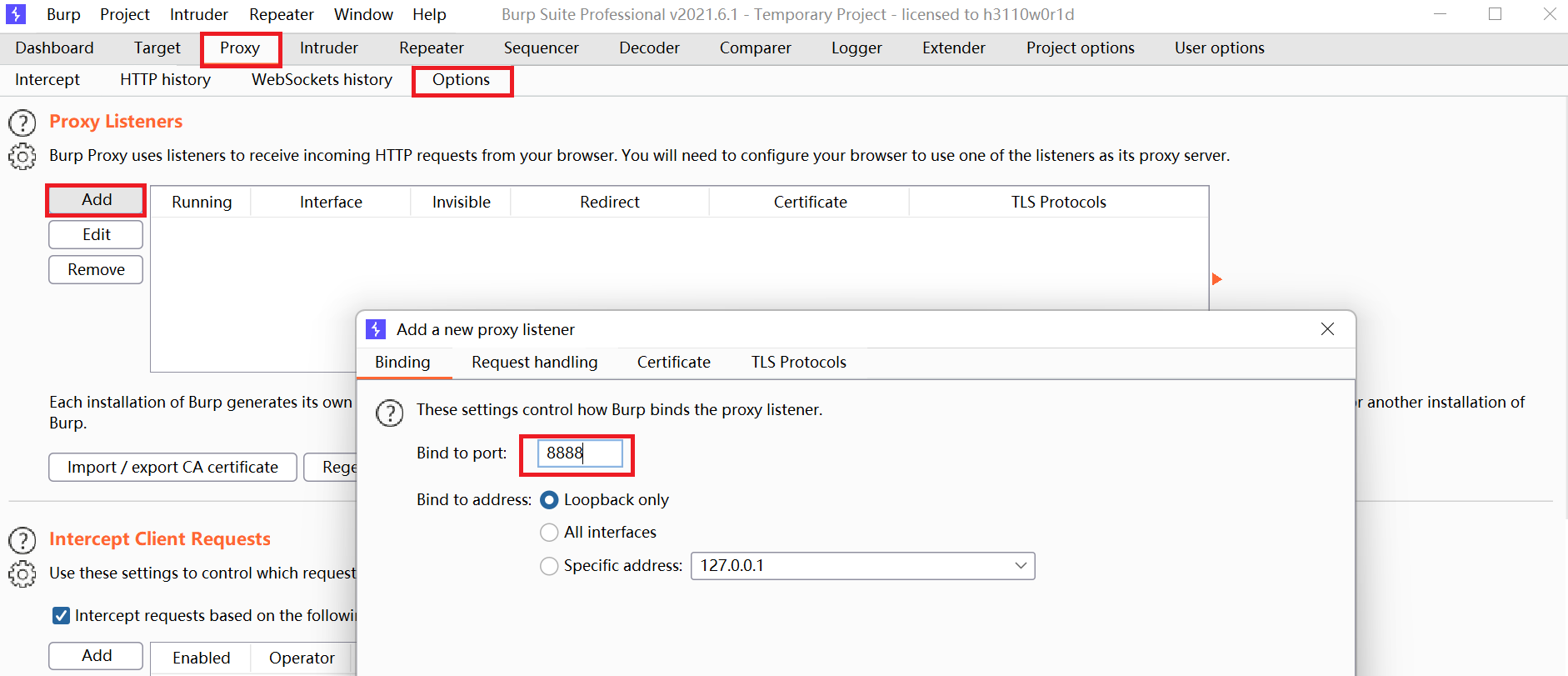Switch to the Repeater tool tab

pos(432,48)
